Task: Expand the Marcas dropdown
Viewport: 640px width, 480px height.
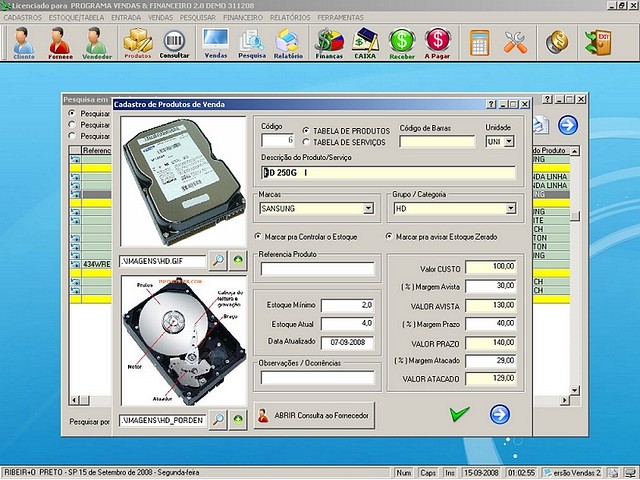Action: pos(370,209)
